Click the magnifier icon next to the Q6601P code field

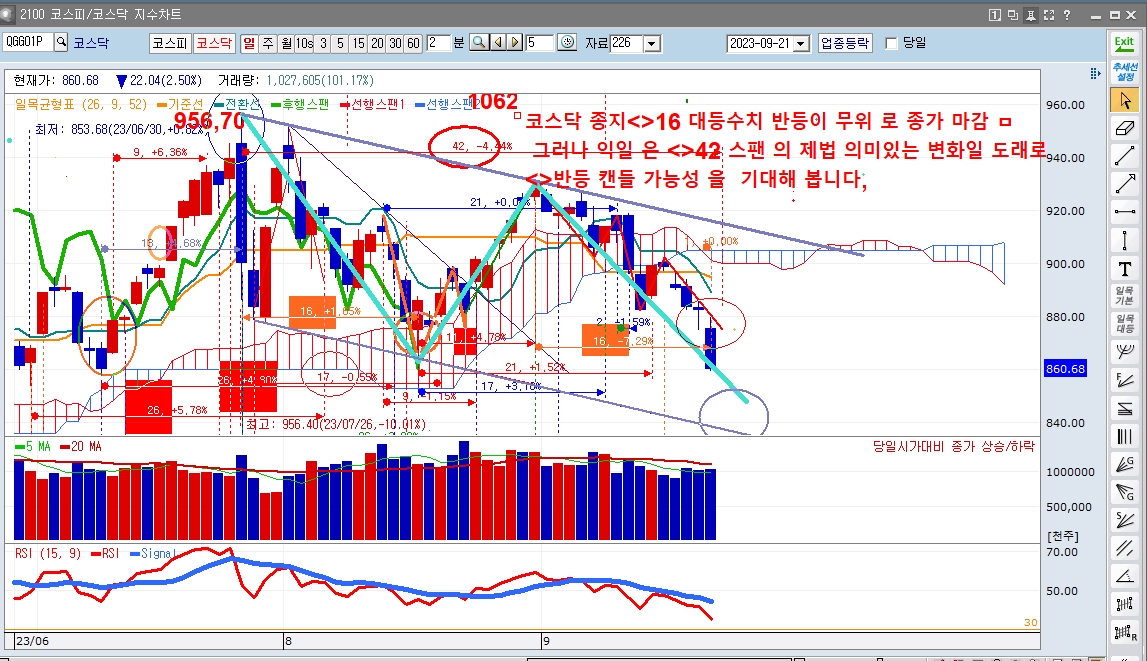click(61, 40)
